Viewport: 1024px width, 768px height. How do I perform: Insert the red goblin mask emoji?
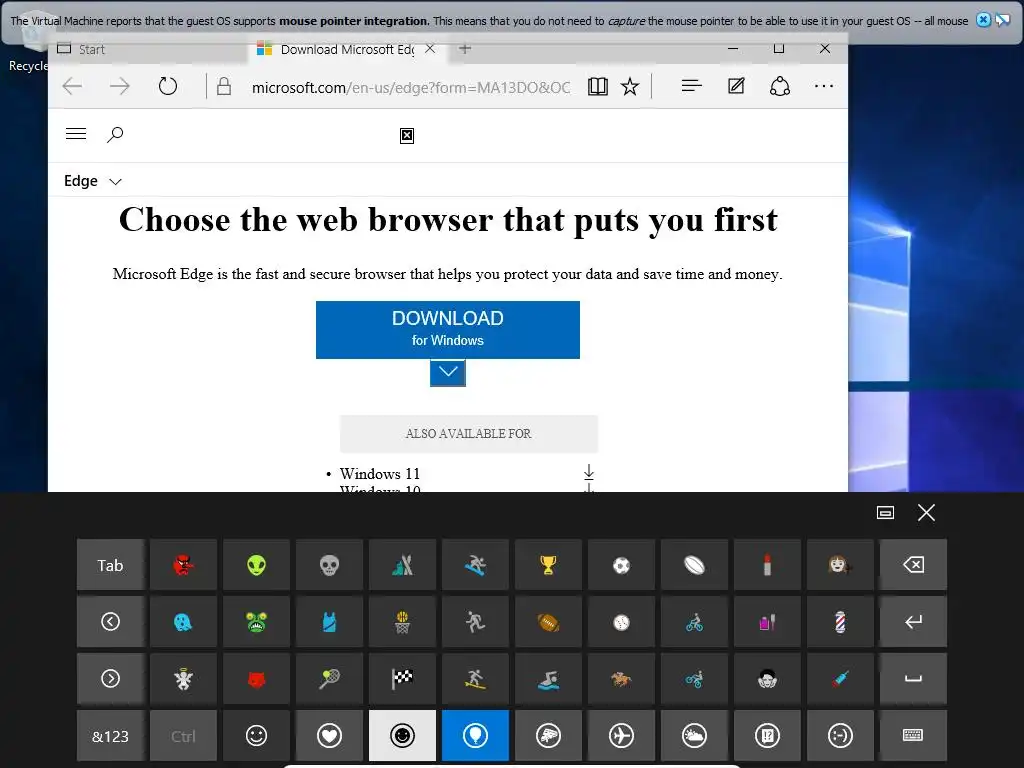[x=184, y=565]
